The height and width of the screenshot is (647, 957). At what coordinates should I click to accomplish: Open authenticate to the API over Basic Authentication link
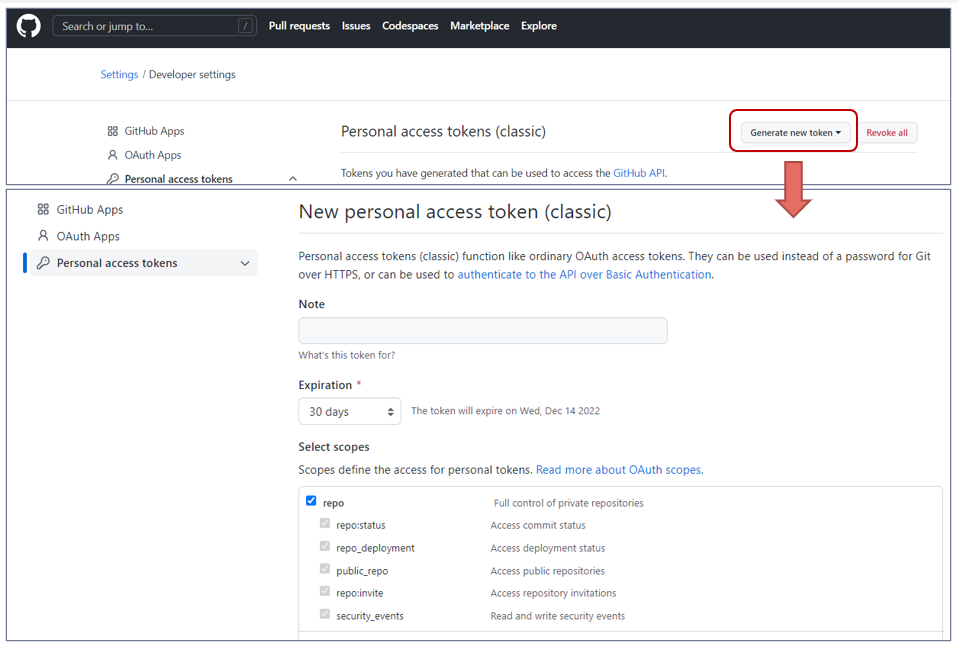(584, 275)
